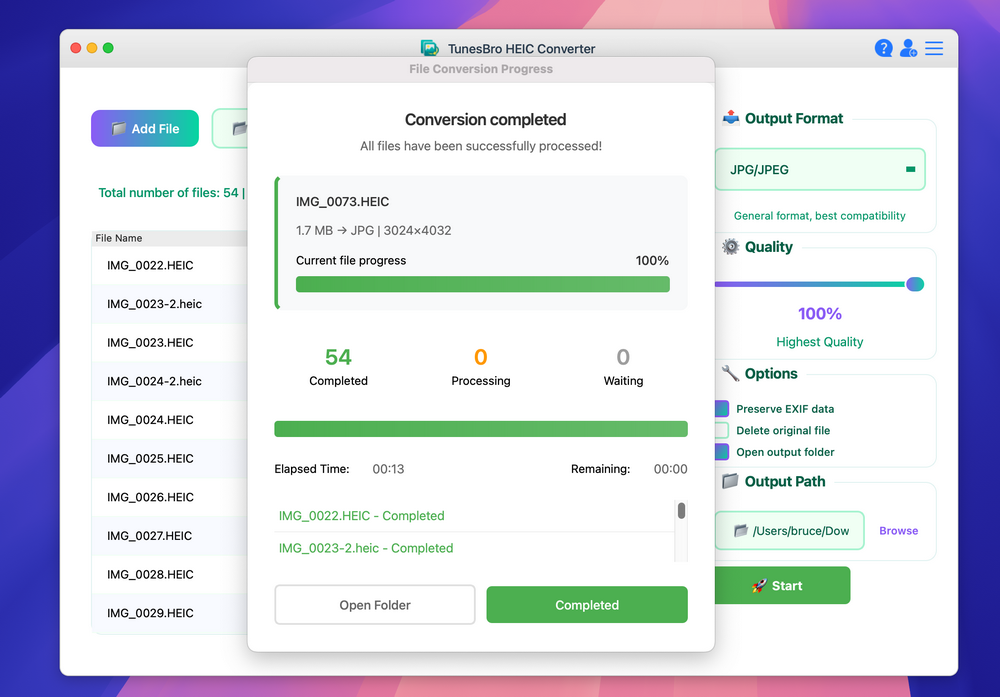
Task: Click the Remaining 00:00 value
Action: click(670, 469)
